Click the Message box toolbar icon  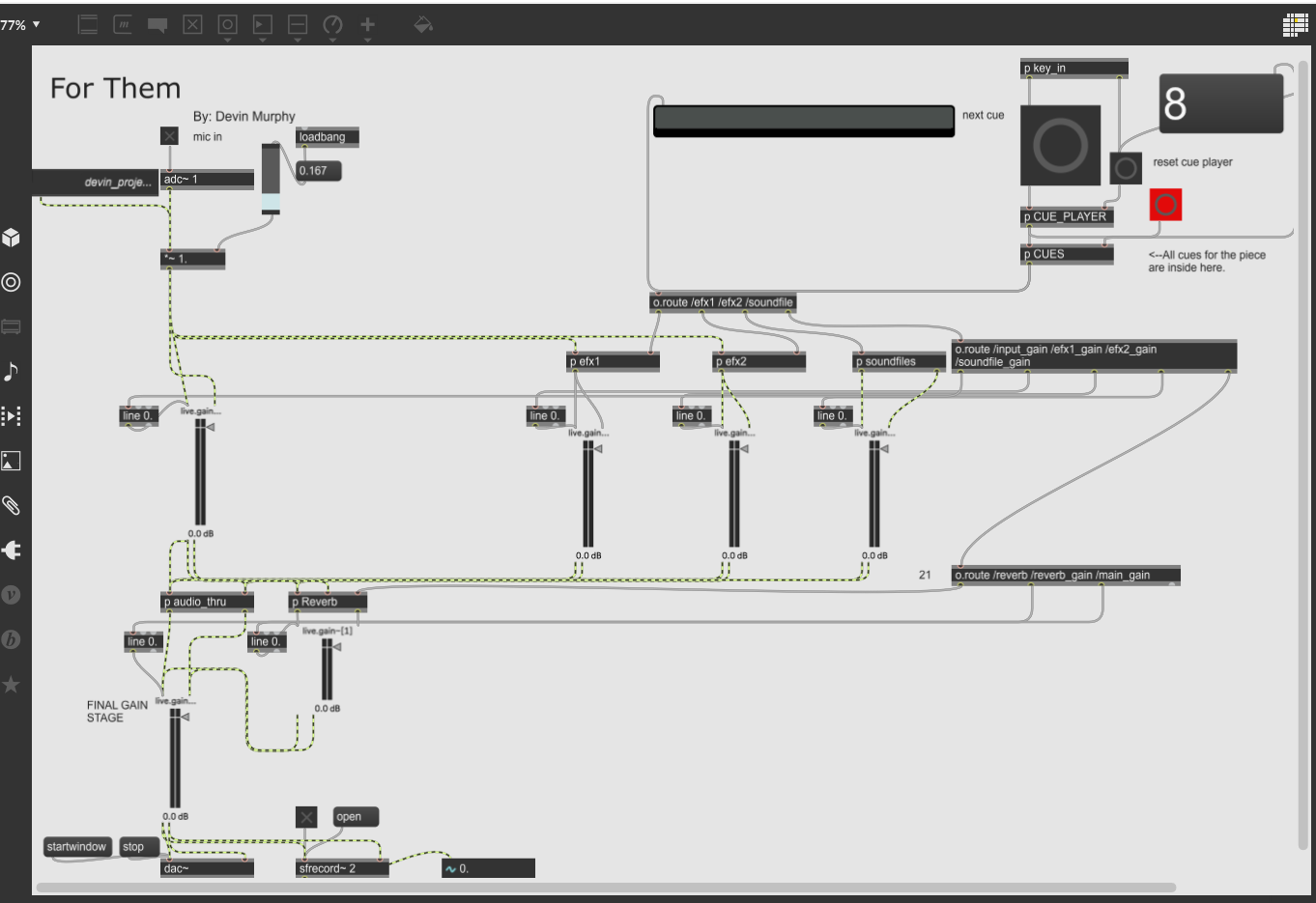123,25
